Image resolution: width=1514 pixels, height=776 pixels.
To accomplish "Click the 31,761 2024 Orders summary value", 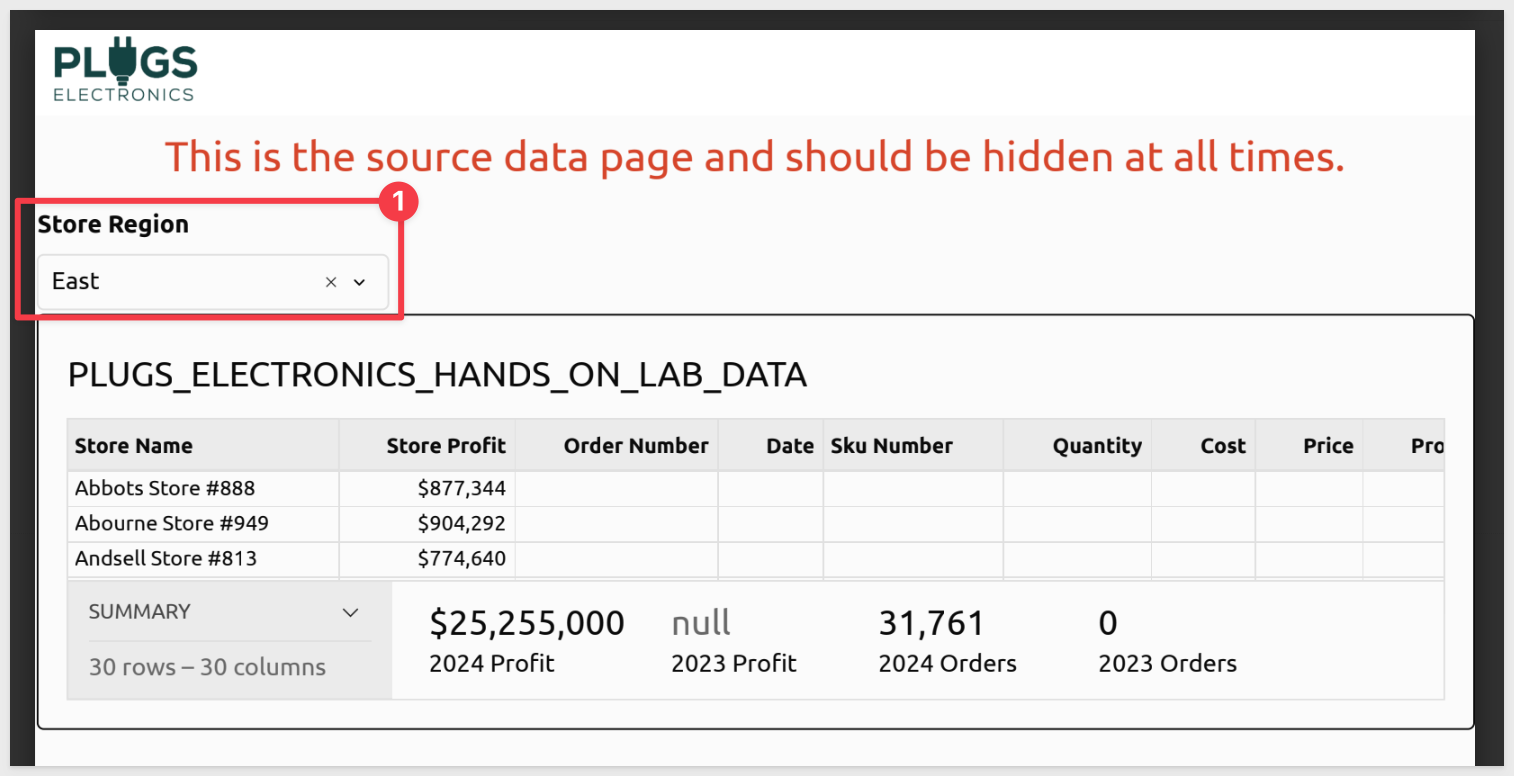I will tap(931, 623).
